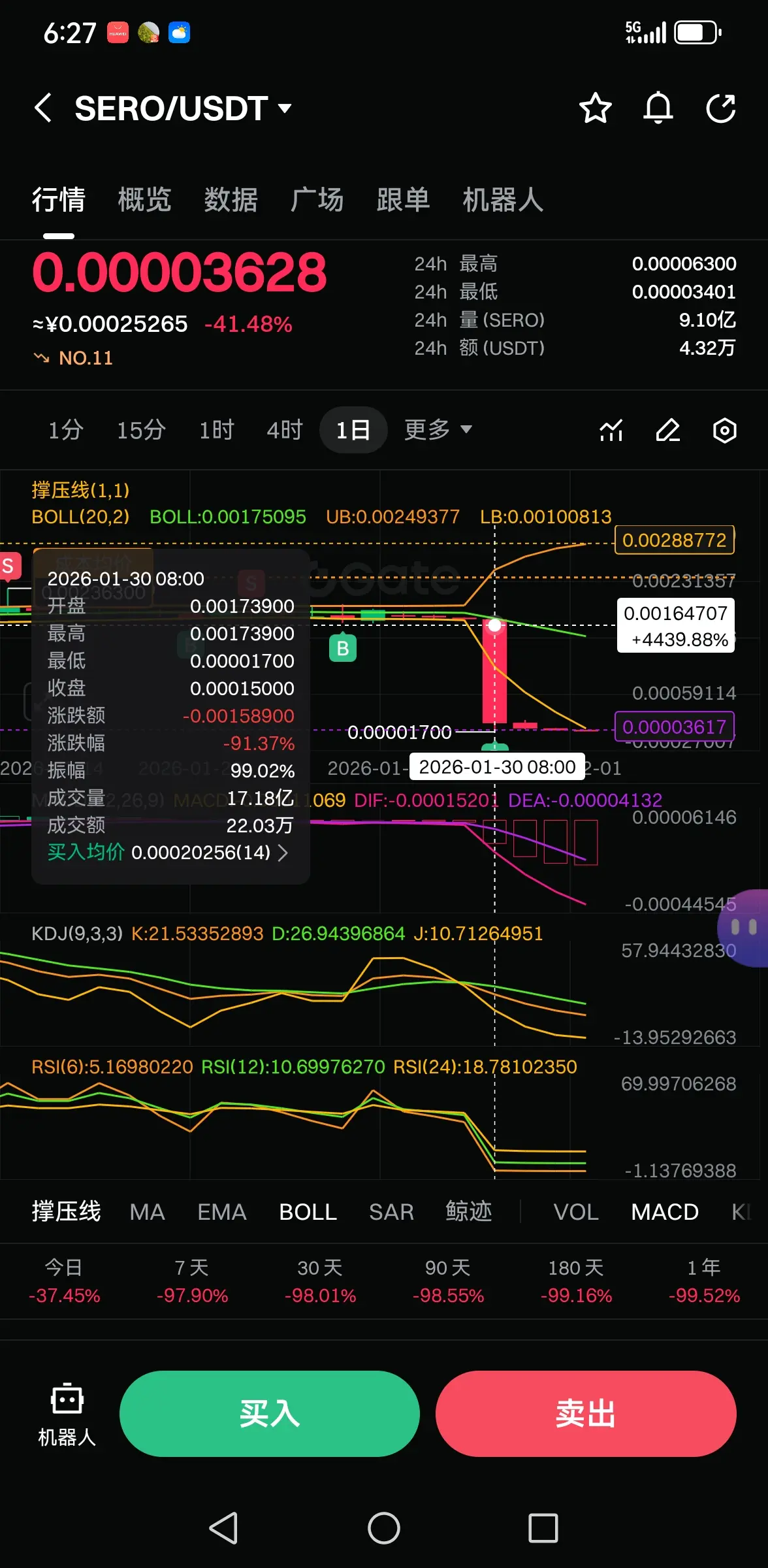Tap the 180天 -99.16% performance cell

(576, 1281)
